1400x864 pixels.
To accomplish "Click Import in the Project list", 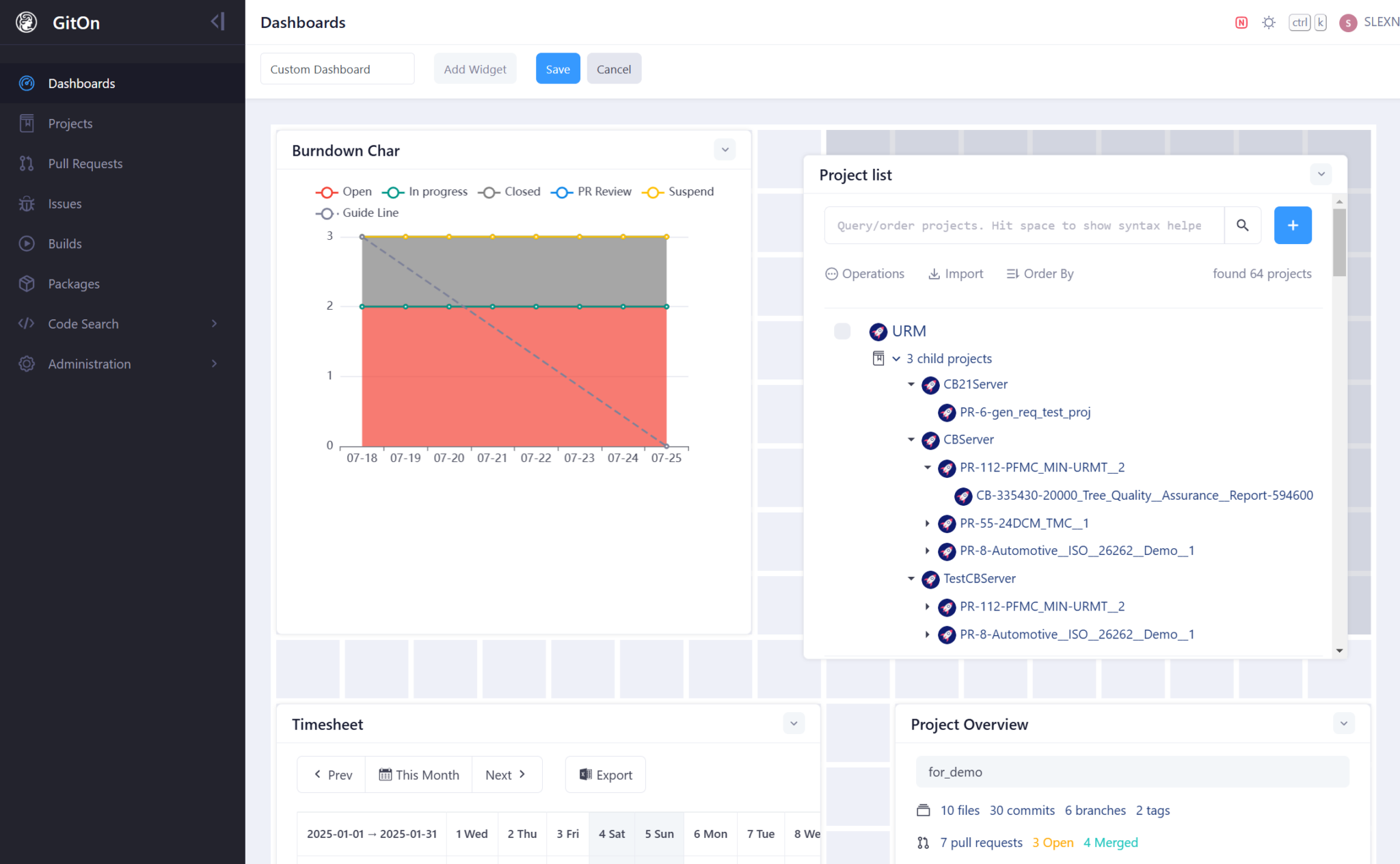I will click(x=956, y=273).
